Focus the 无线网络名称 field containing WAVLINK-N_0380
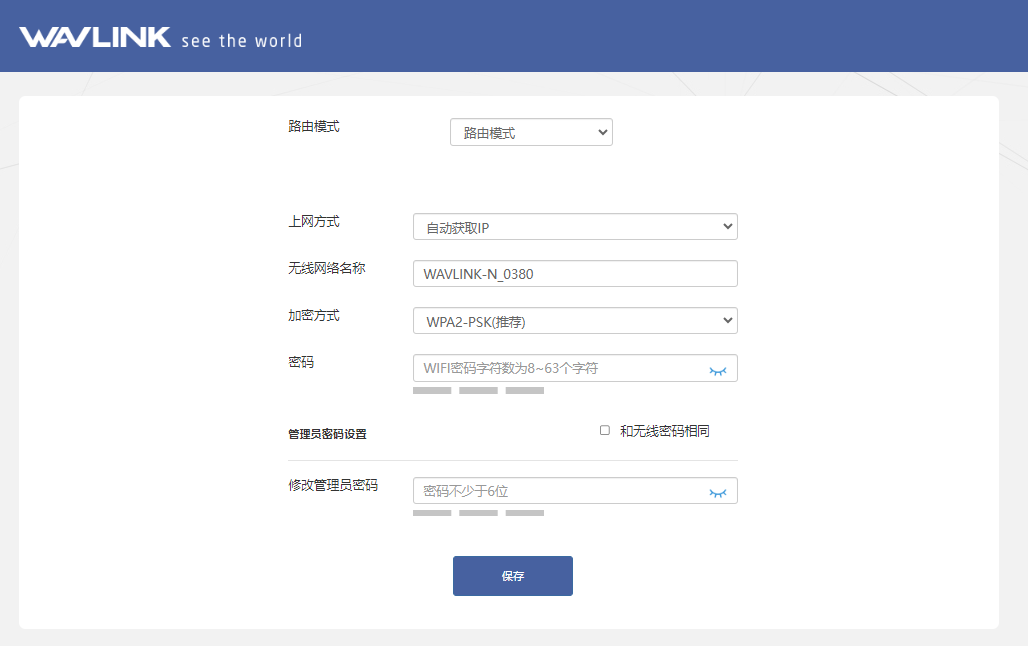1028x646 pixels. click(575, 274)
